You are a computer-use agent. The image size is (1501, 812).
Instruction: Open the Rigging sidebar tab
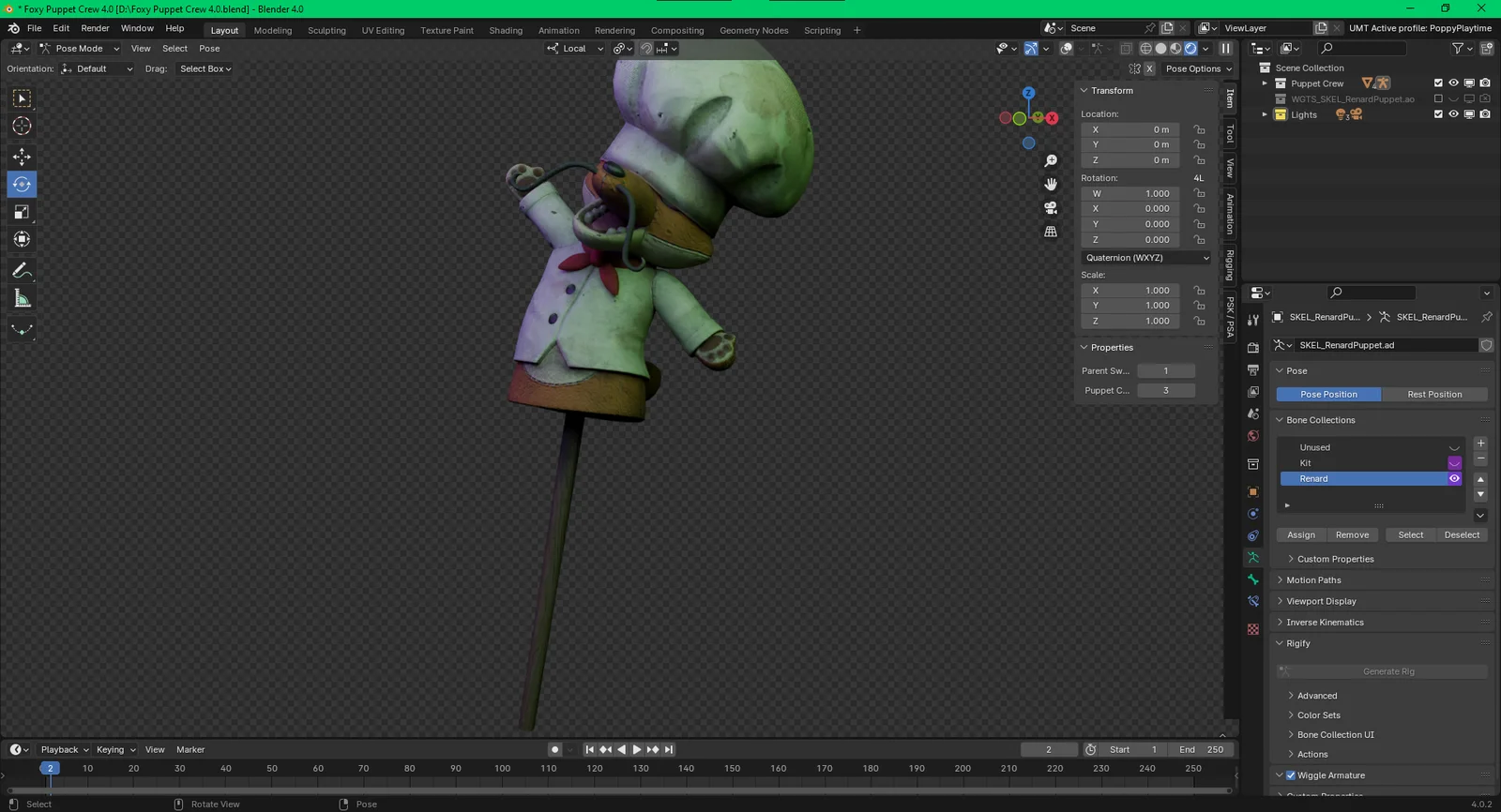pyautogui.click(x=1230, y=264)
